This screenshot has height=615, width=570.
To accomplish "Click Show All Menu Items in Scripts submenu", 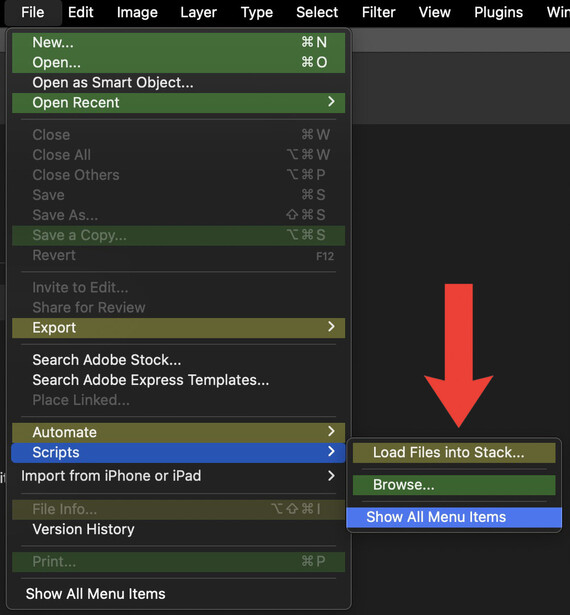I will tap(454, 517).
